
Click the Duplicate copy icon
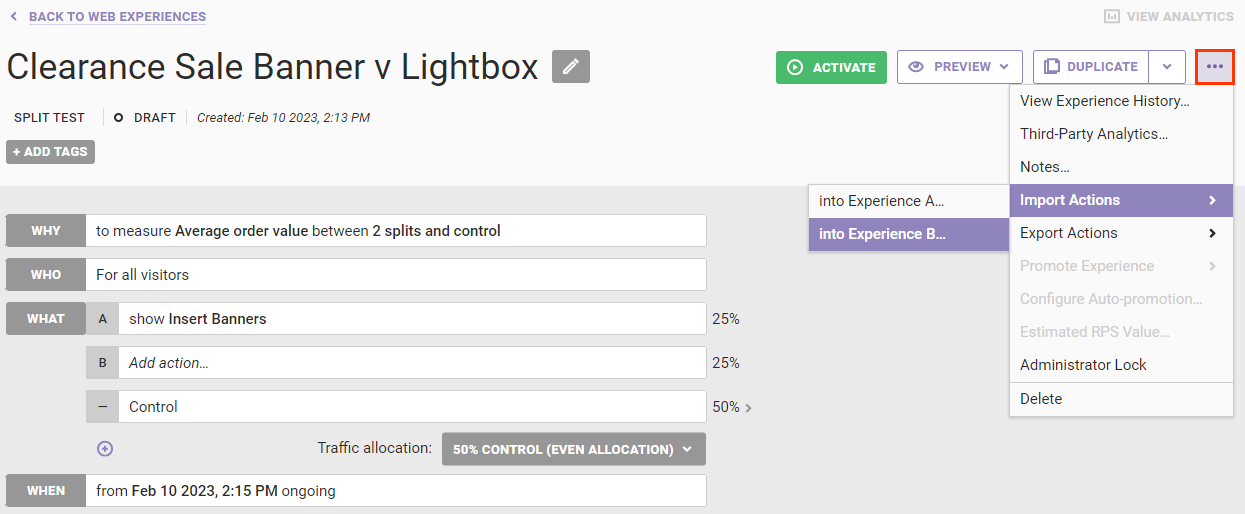(x=1051, y=67)
